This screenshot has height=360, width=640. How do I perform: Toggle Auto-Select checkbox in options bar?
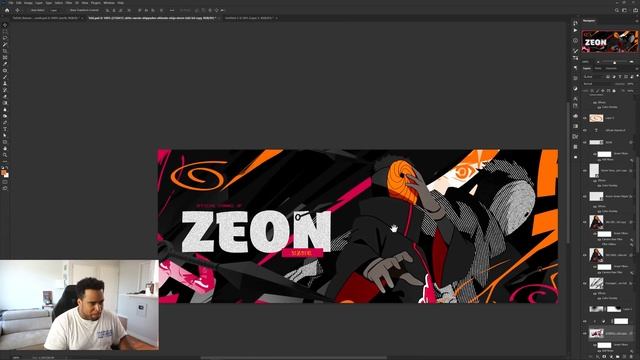coord(29,10)
